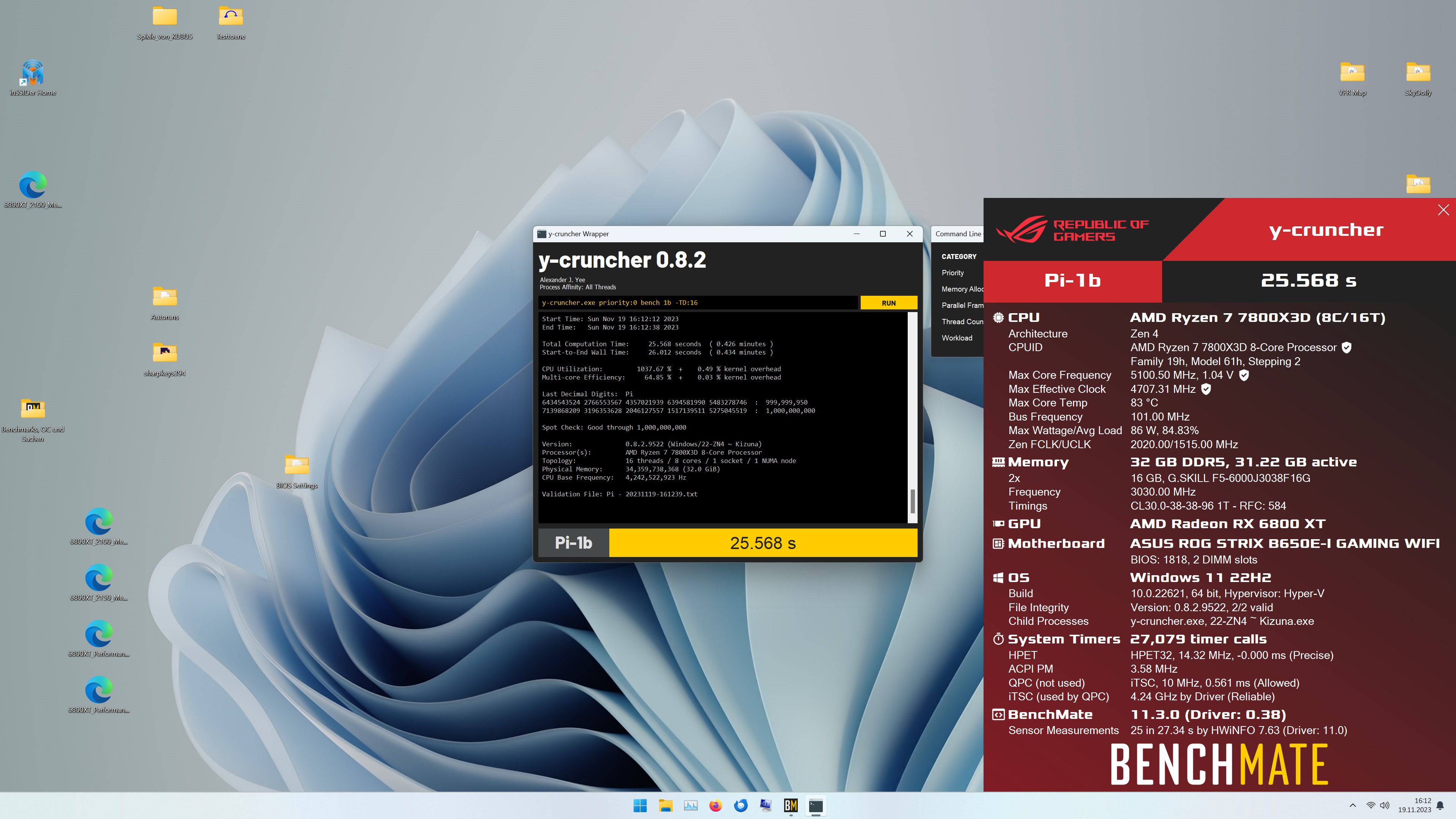Click the red Pi-1b header in BenchMate
This screenshot has height=819, width=1456.
[1072, 280]
